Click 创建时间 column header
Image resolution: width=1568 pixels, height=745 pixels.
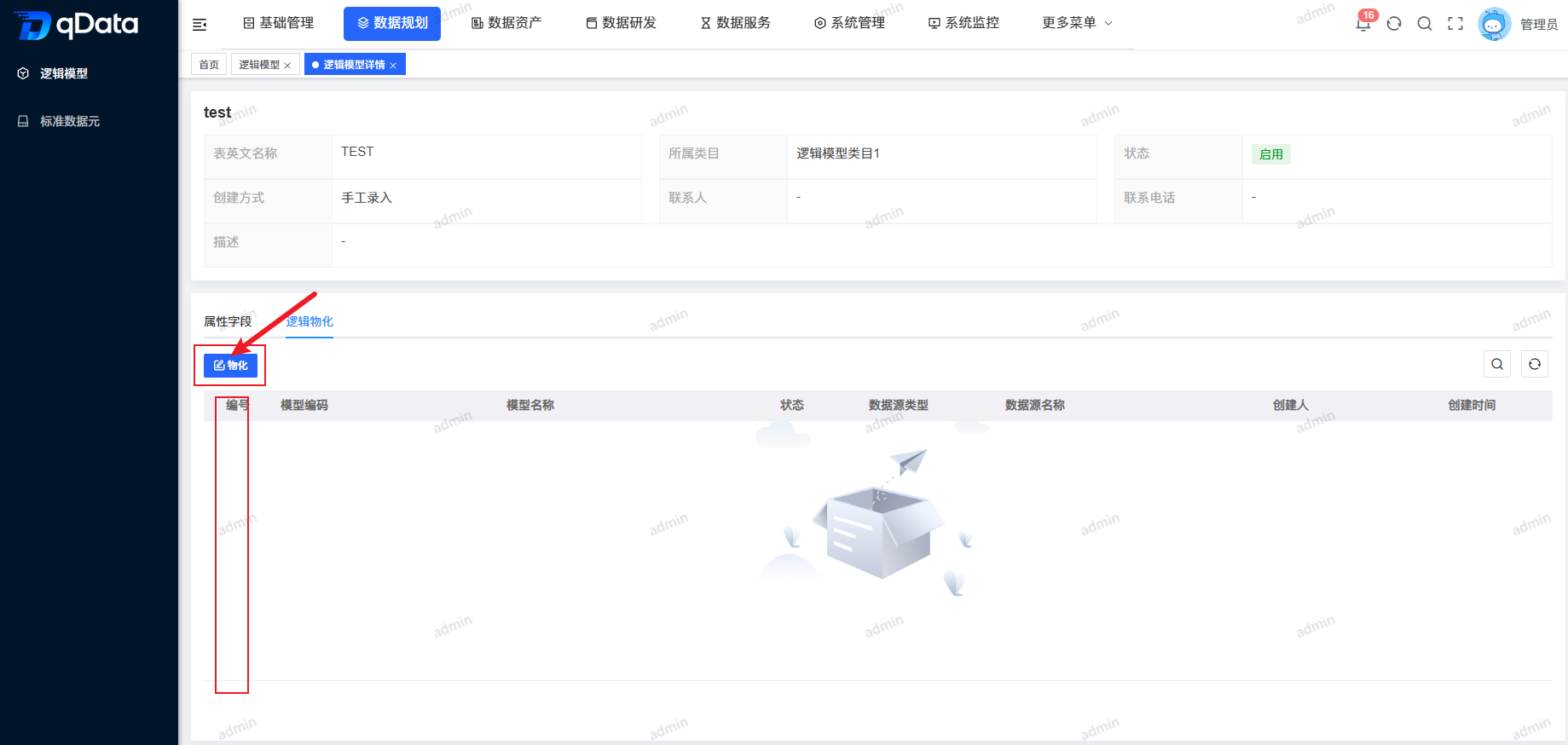pos(1472,406)
